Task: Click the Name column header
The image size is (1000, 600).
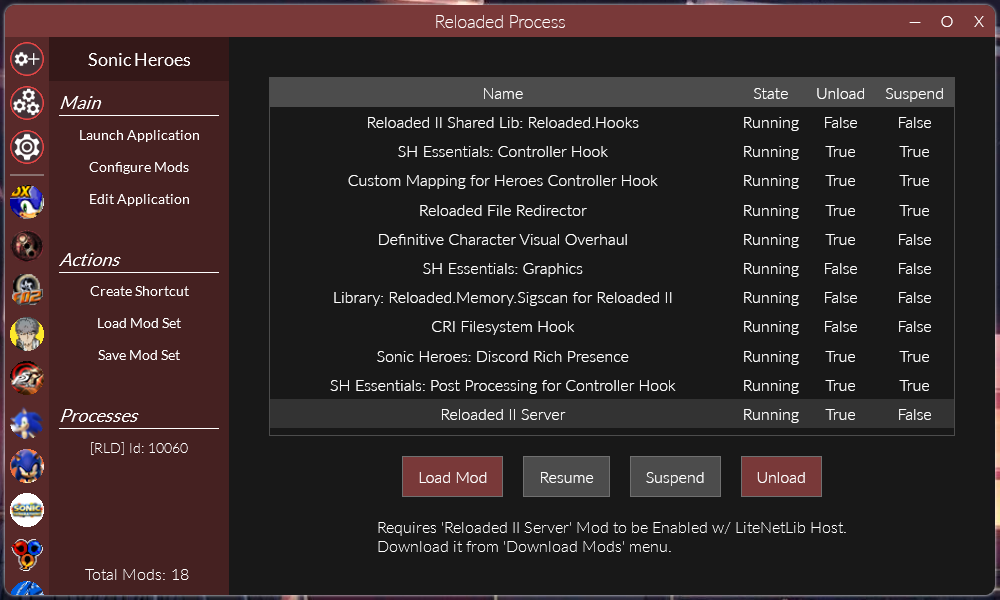Action: click(x=503, y=93)
